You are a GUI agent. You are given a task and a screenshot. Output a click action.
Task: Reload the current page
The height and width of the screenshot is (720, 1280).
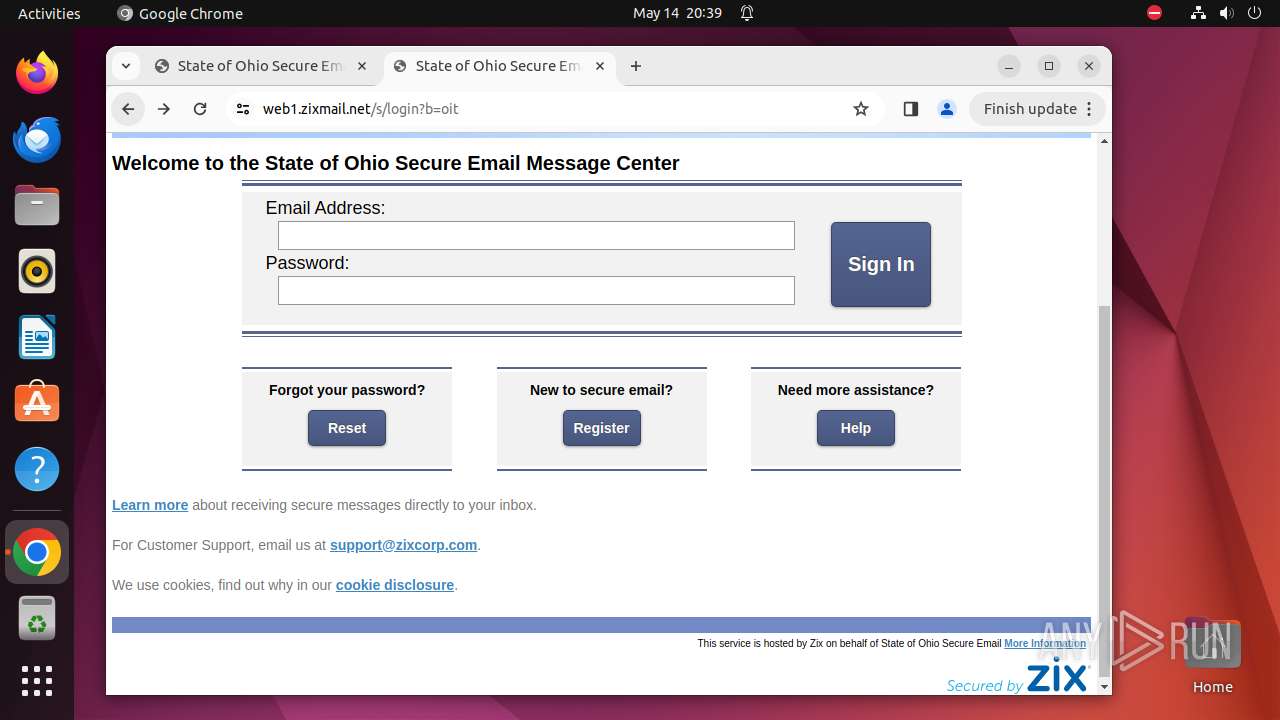(200, 109)
